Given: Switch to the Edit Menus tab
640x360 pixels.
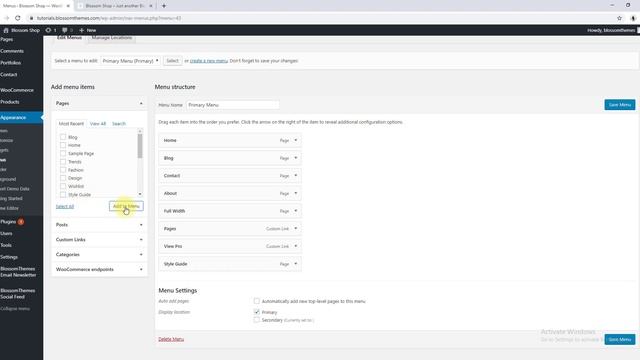Looking at the screenshot, I should tap(69, 38).
